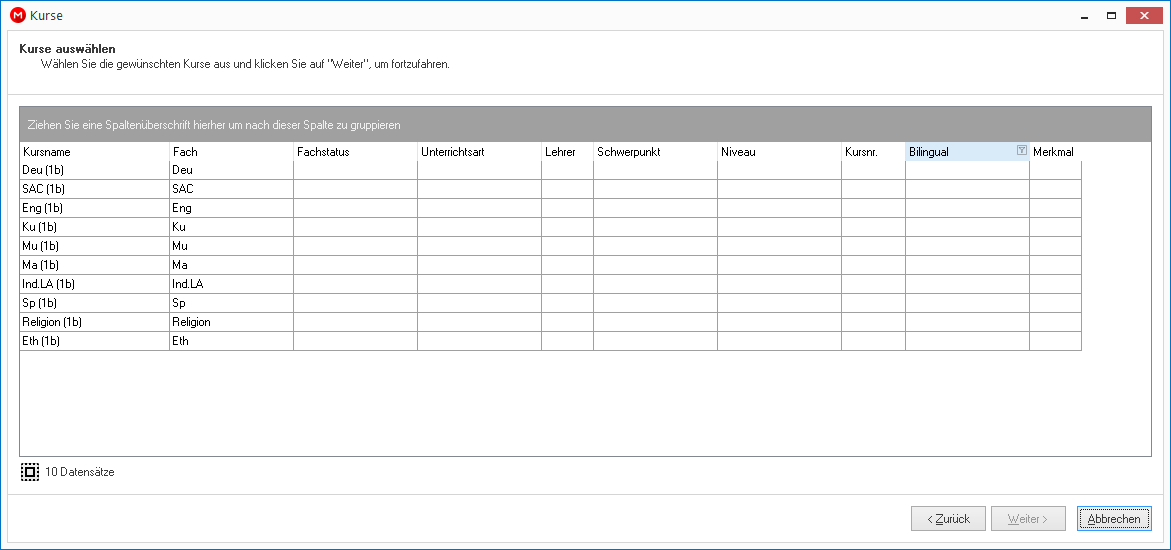Select the Ku (1b) course row
The image size is (1171, 550).
550,226
